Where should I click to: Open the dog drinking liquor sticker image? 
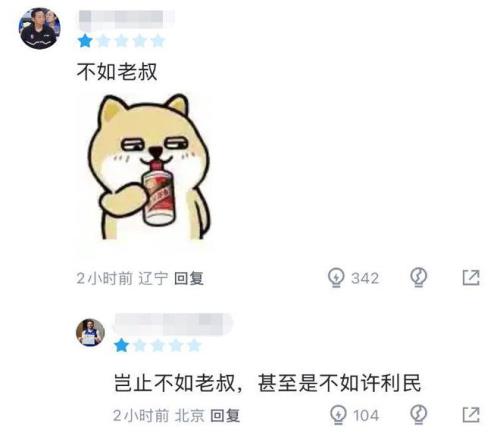pyautogui.click(x=149, y=167)
